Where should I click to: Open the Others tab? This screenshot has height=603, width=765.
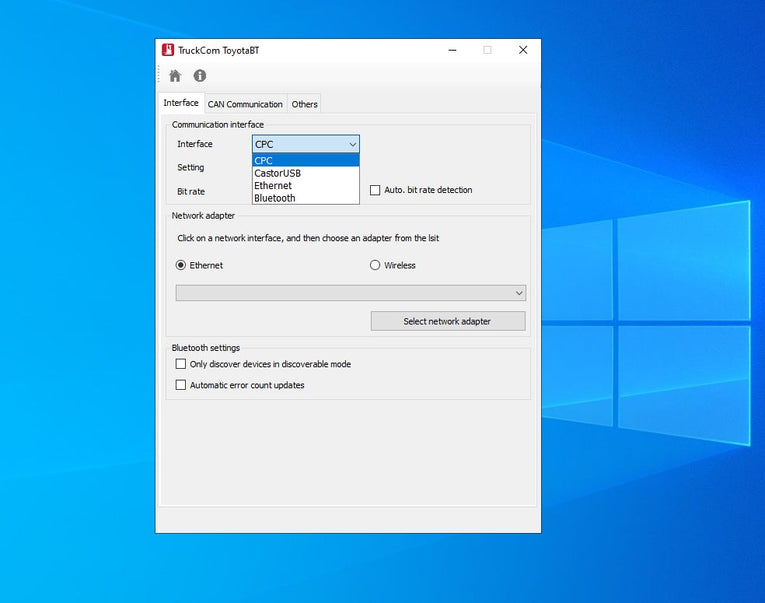[x=305, y=104]
